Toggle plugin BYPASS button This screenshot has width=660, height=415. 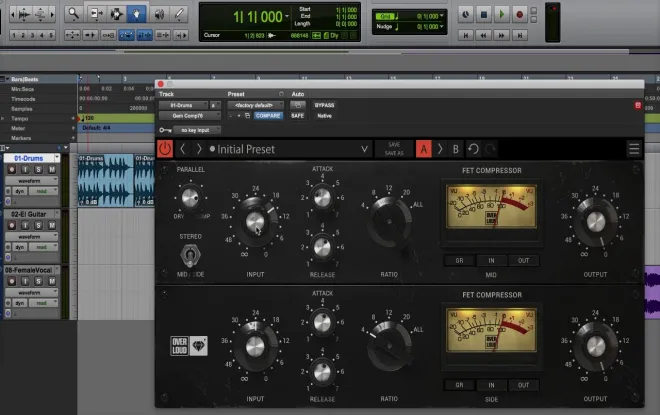(x=324, y=105)
